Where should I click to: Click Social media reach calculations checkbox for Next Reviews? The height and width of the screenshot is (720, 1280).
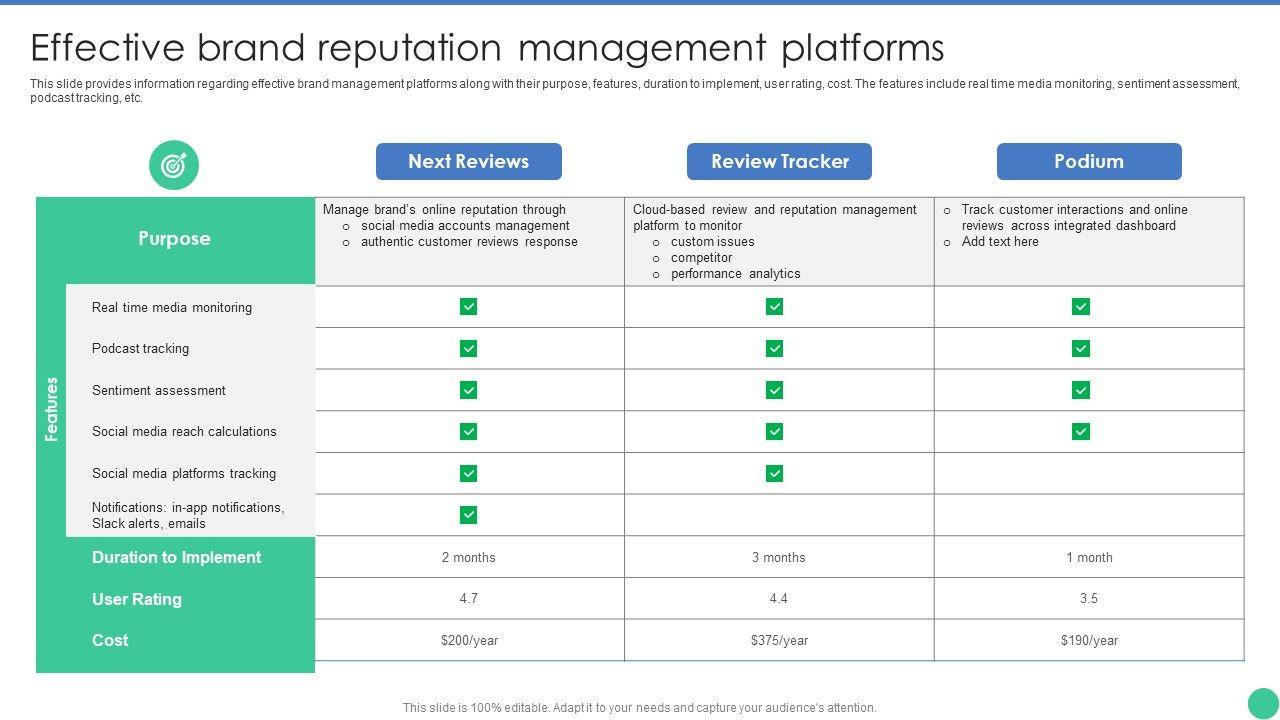coord(469,431)
